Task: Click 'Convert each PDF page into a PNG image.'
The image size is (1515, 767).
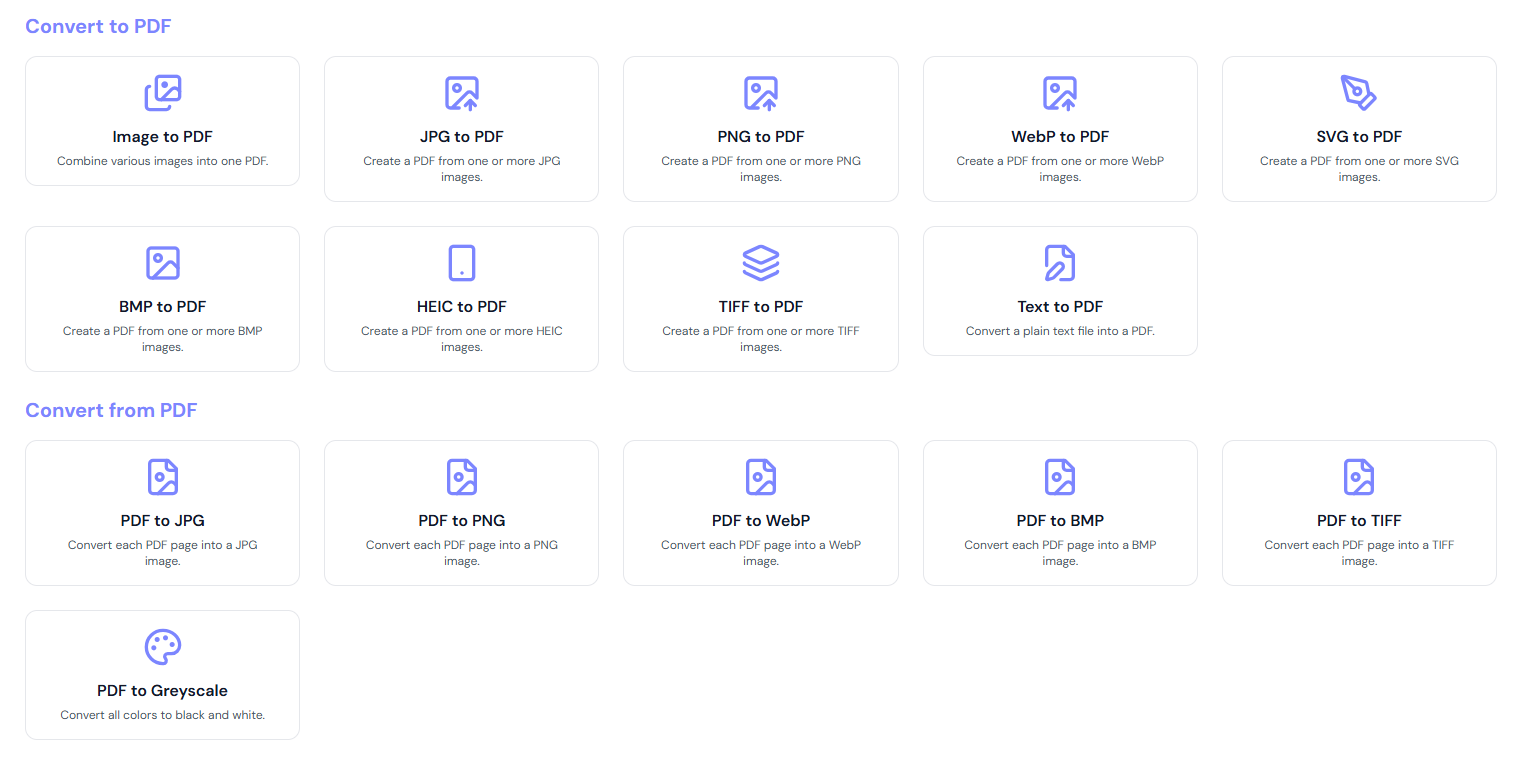Action: (x=461, y=553)
